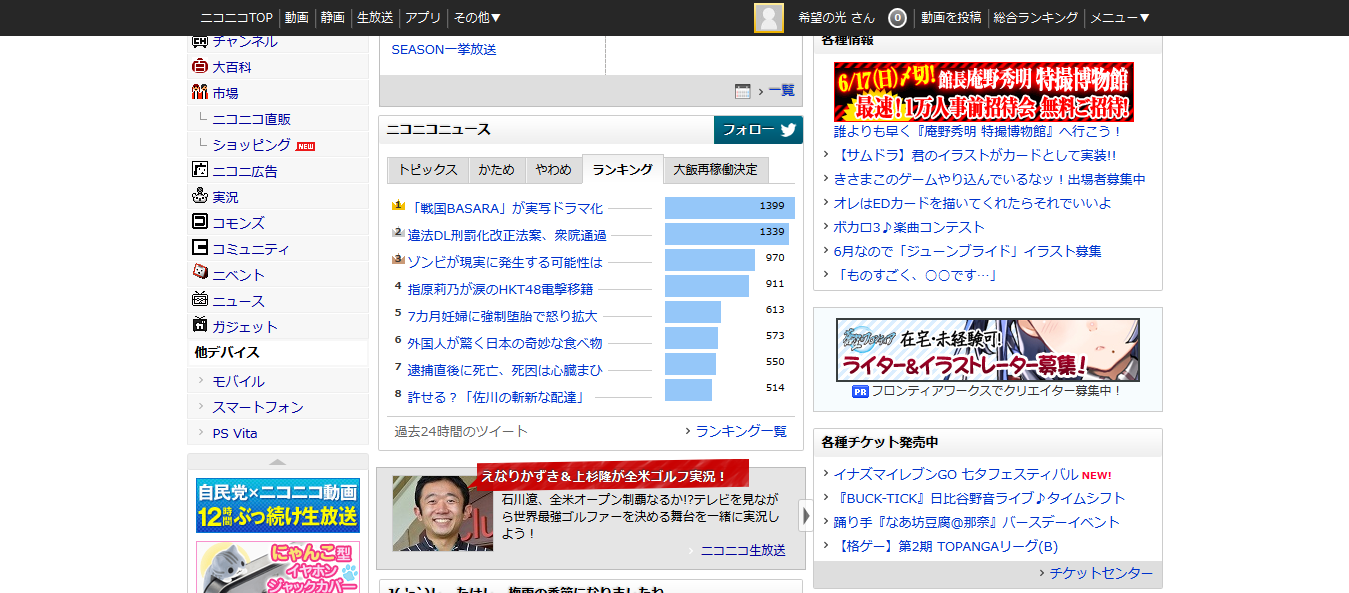Click the NEW badge next to ショッピング
The width and height of the screenshot is (1349, 593).
click(306, 146)
